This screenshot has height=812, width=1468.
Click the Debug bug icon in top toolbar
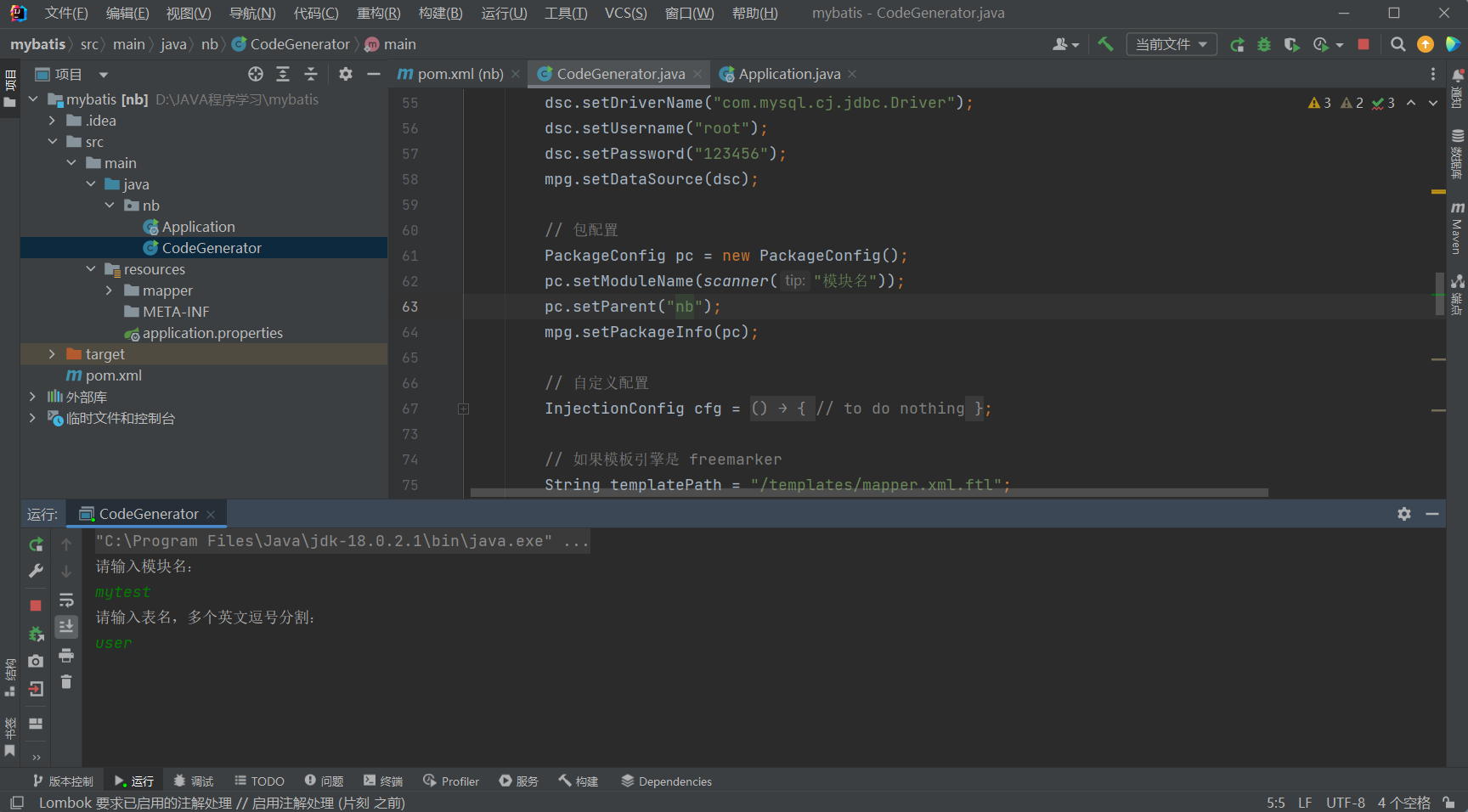click(x=1264, y=44)
